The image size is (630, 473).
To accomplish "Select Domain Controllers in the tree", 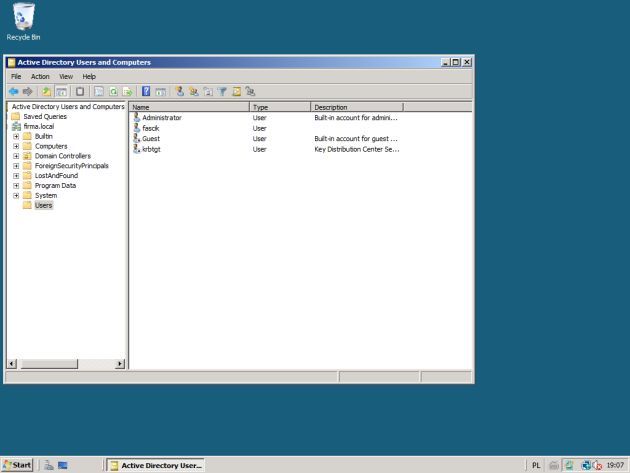I will click(63, 156).
